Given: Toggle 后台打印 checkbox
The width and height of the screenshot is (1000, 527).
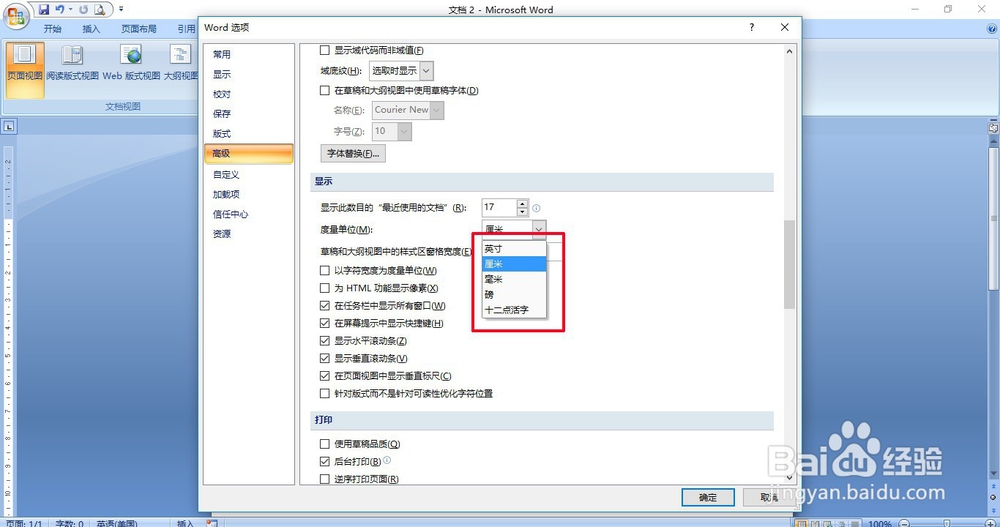Looking at the screenshot, I should [x=325, y=461].
